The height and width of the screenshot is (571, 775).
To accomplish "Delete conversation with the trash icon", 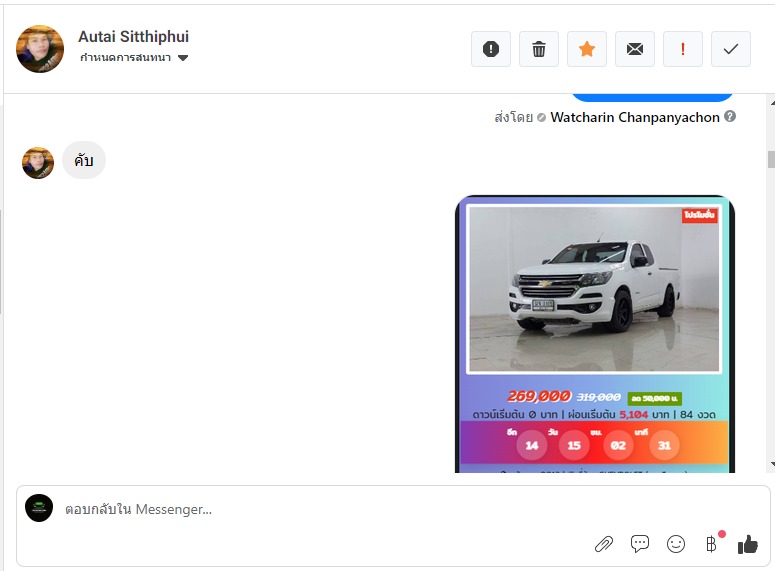I will click(x=539, y=49).
